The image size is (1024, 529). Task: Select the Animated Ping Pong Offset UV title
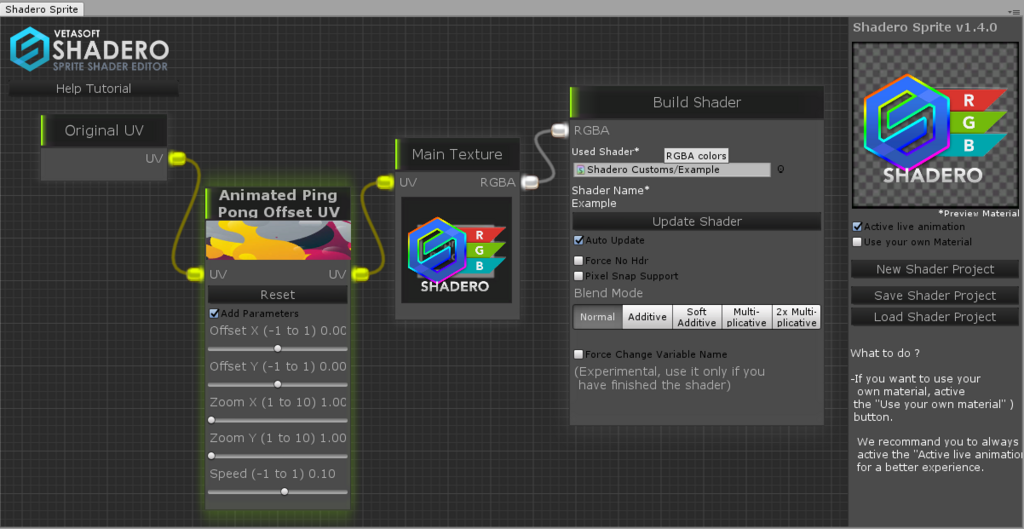point(278,203)
